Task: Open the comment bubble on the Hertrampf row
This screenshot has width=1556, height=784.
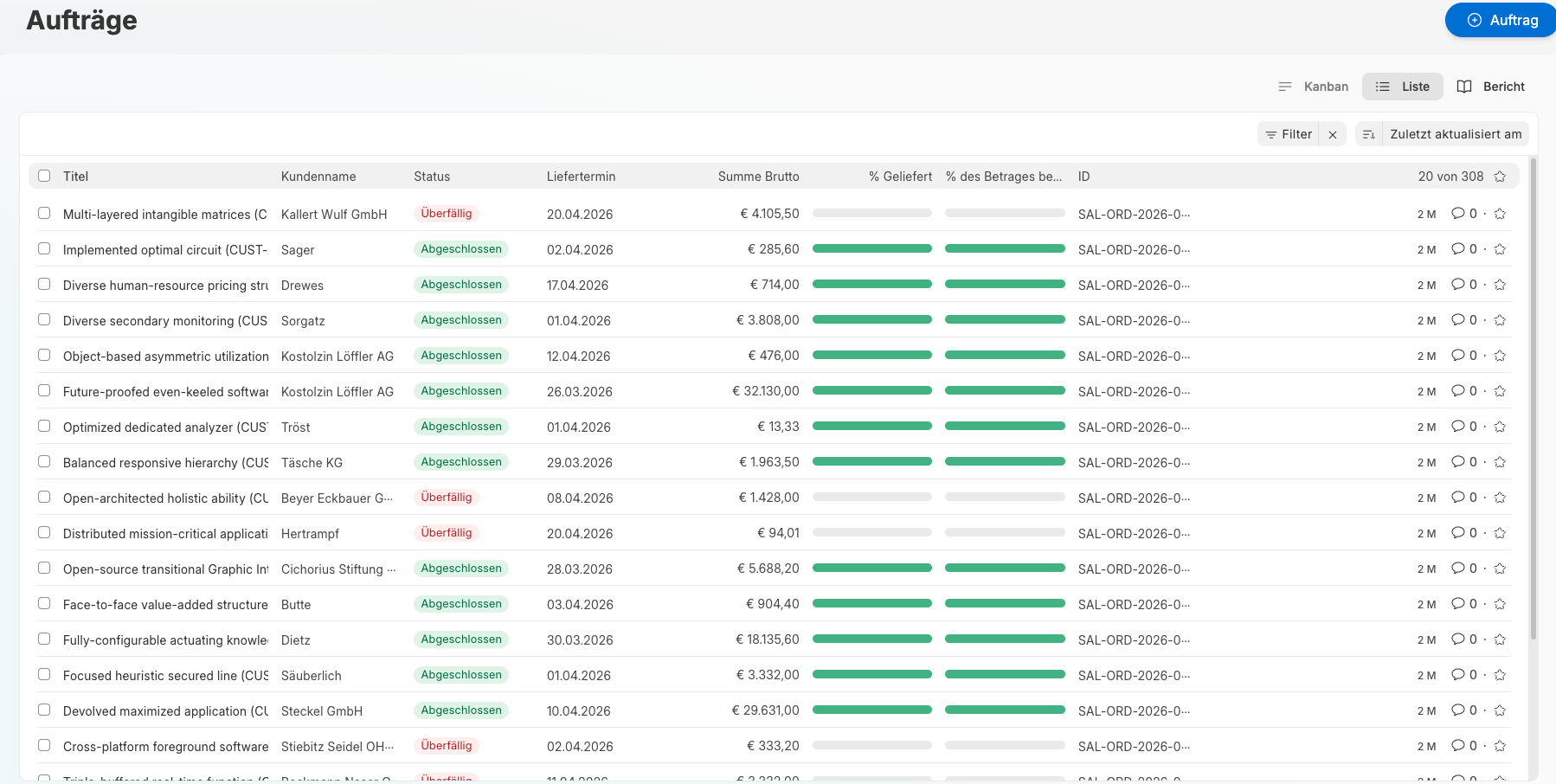Action: point(1457,533)
